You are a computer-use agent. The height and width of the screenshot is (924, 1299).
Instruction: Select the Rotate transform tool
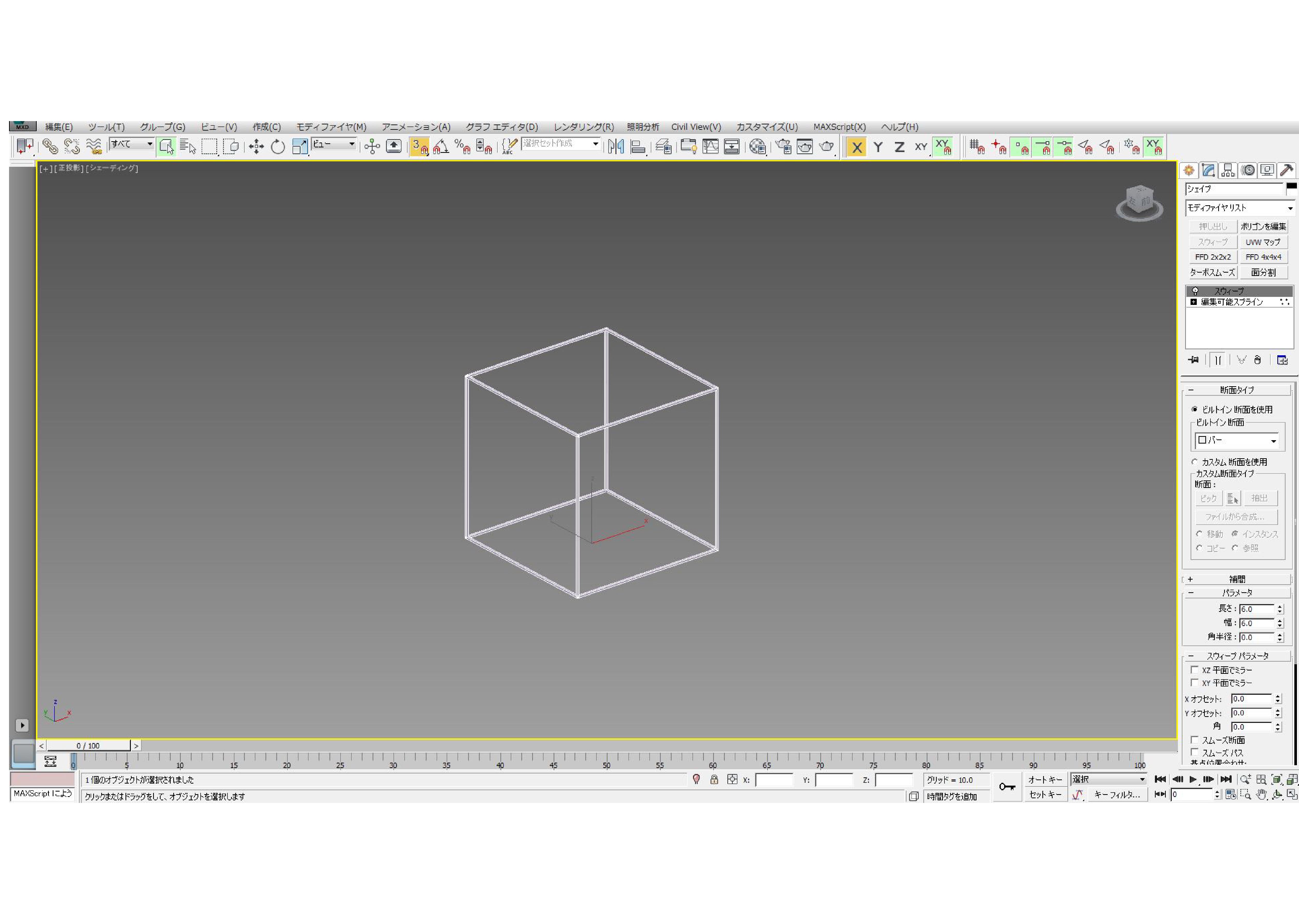(278, 147)
